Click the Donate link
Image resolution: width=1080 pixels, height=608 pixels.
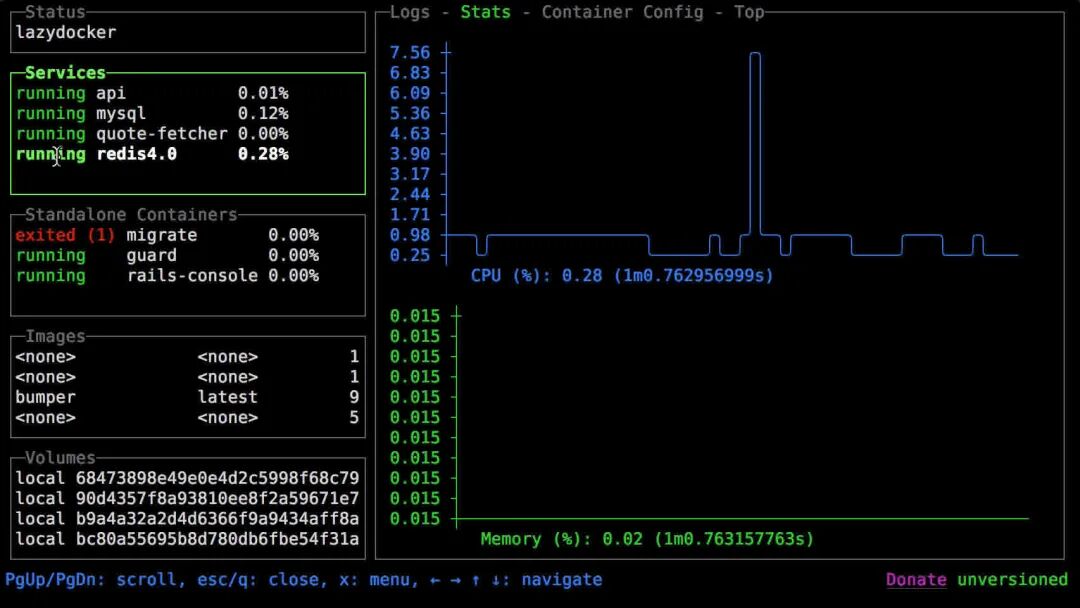pyautogui.click(x=916, y=580)
